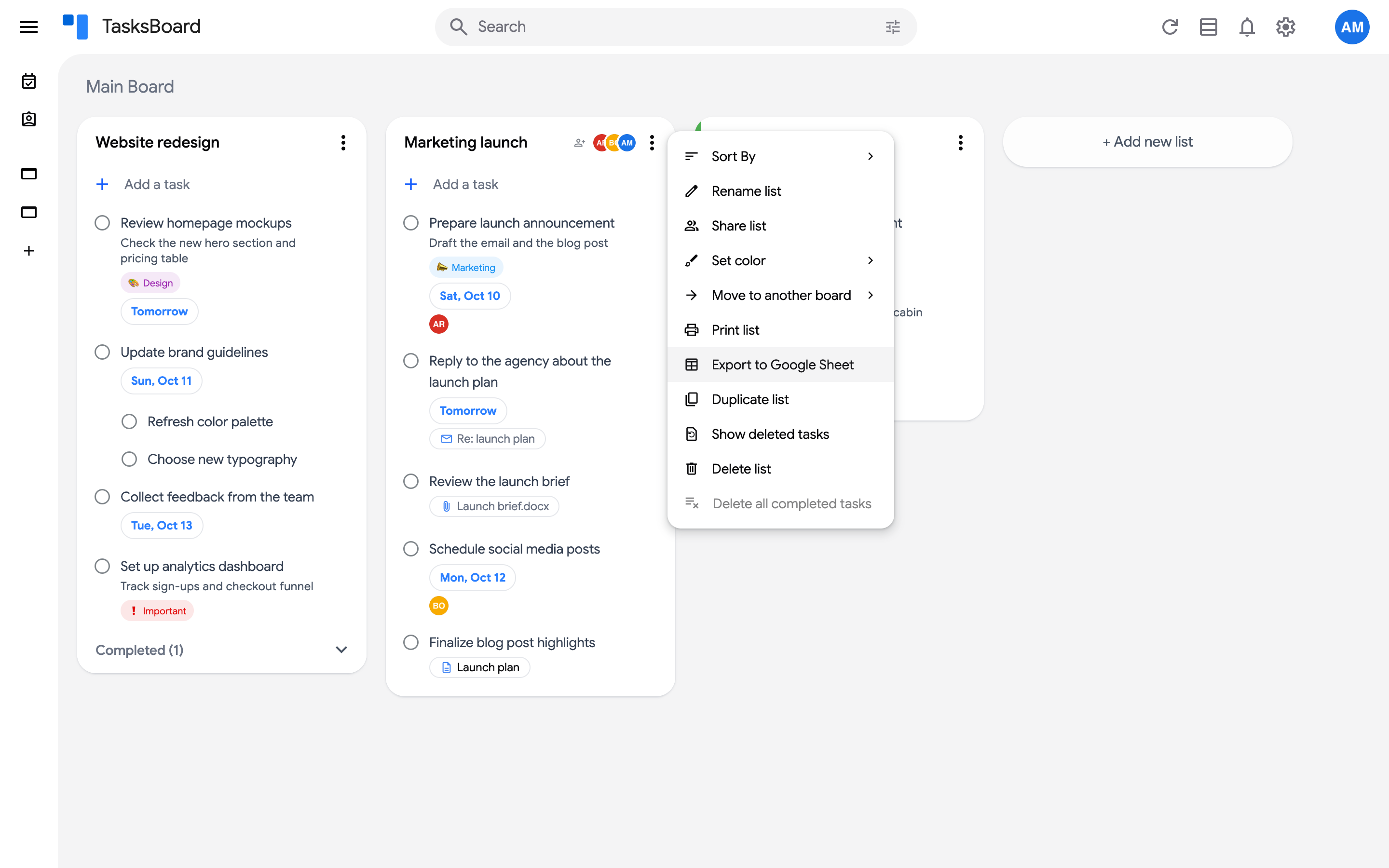The width and height of the screenshot is (1389, 868).
Task: Open the hamburger main menu
Action: [x=29, y=27]
